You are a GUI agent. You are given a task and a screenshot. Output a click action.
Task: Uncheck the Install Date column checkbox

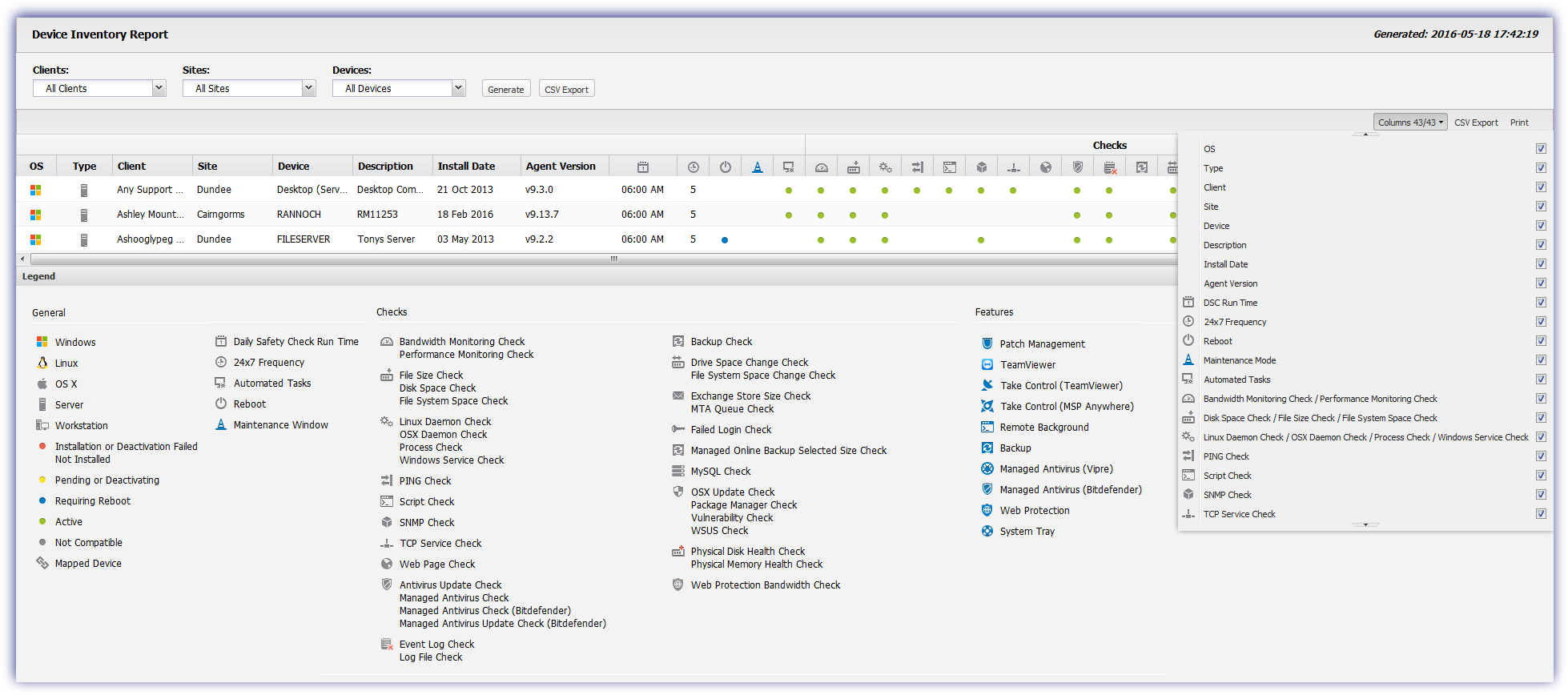pos(1540,264)
